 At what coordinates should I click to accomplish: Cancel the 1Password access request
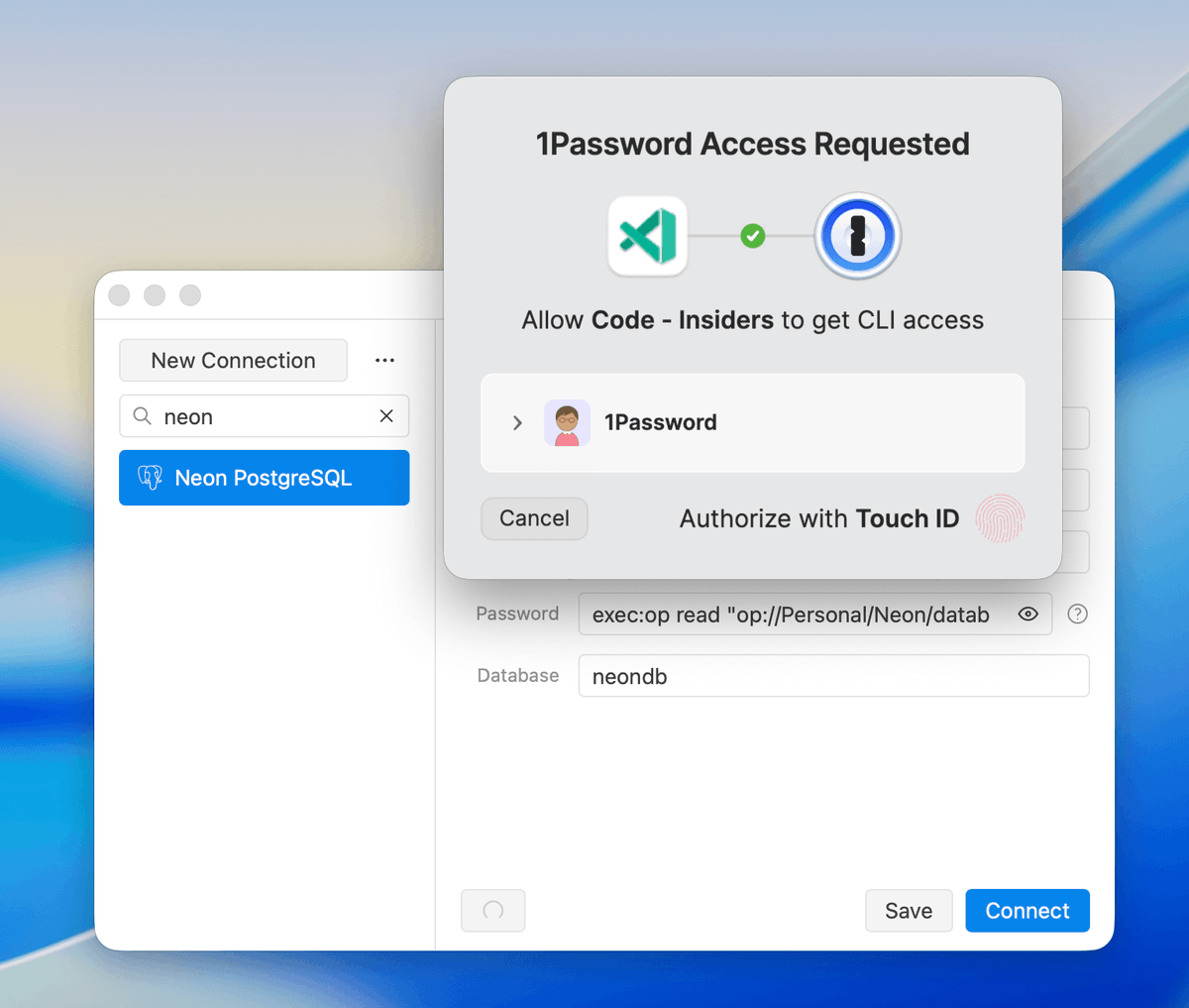pyautogui.click(x=534, y=518)
